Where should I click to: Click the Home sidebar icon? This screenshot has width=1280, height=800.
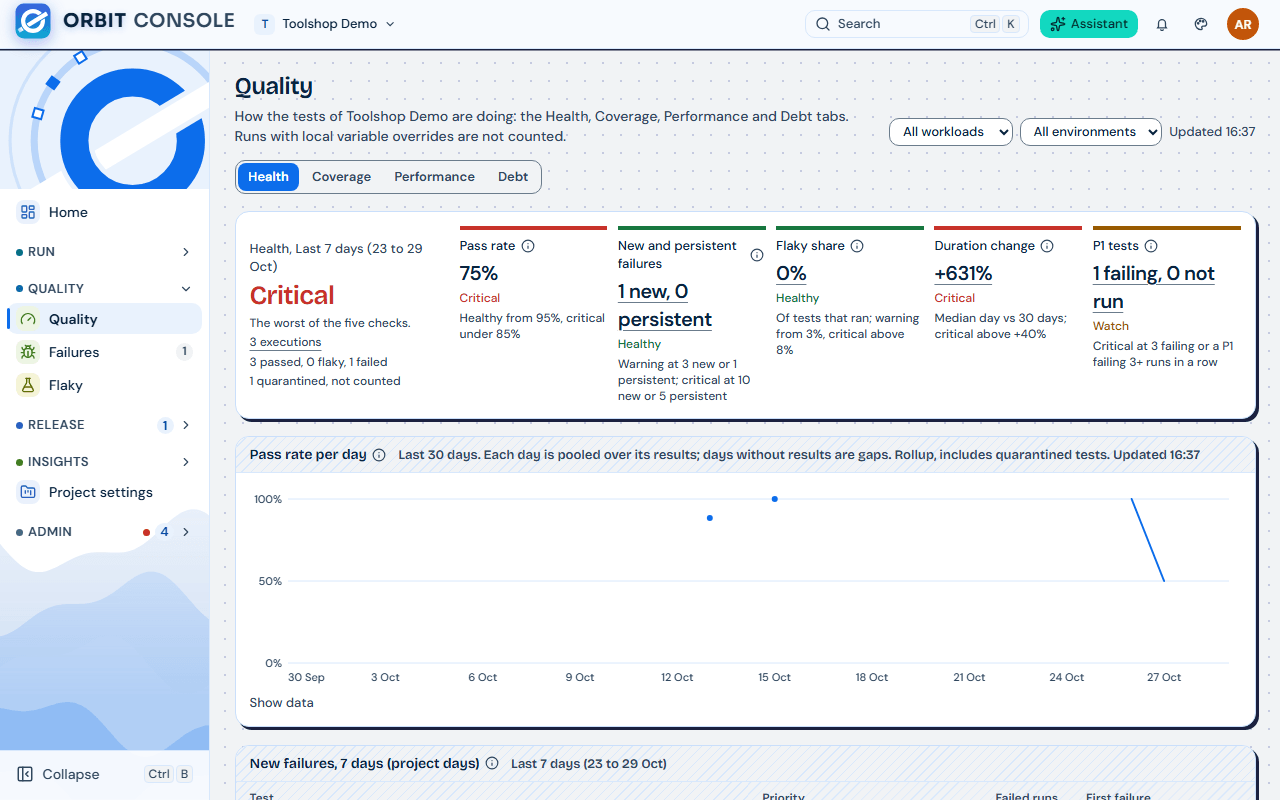[28, 212]
